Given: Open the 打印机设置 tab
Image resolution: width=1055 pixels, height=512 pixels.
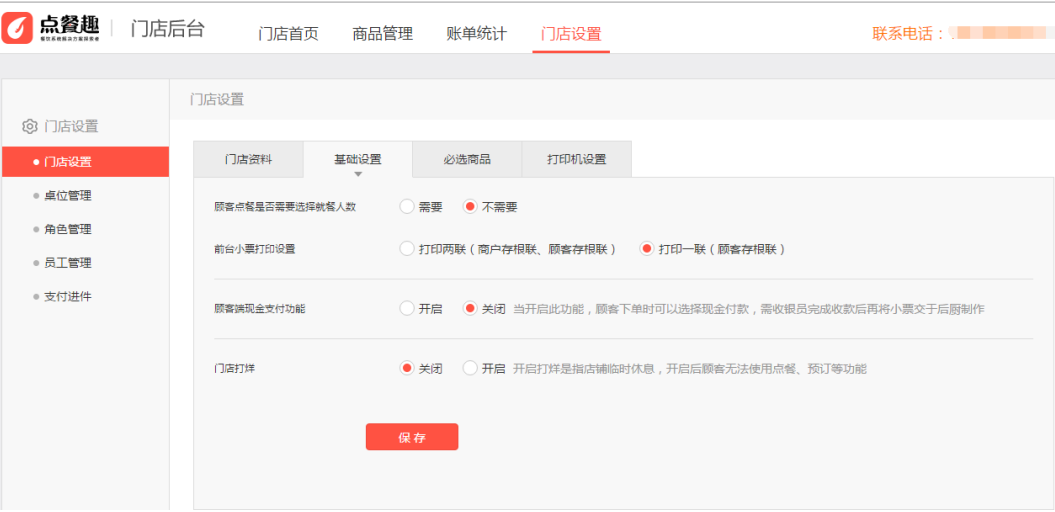Looking at the screenshot, I should coord(577,159).
